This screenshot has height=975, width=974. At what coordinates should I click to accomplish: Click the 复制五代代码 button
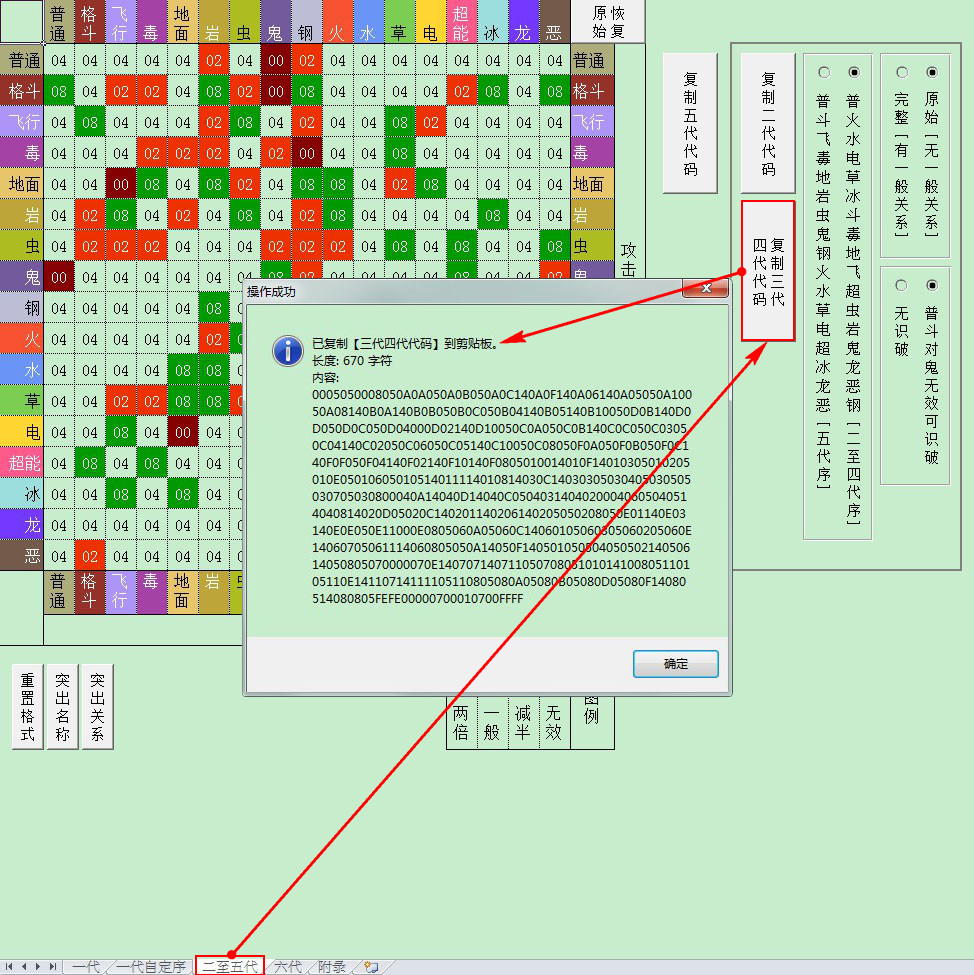click(690, 122)
